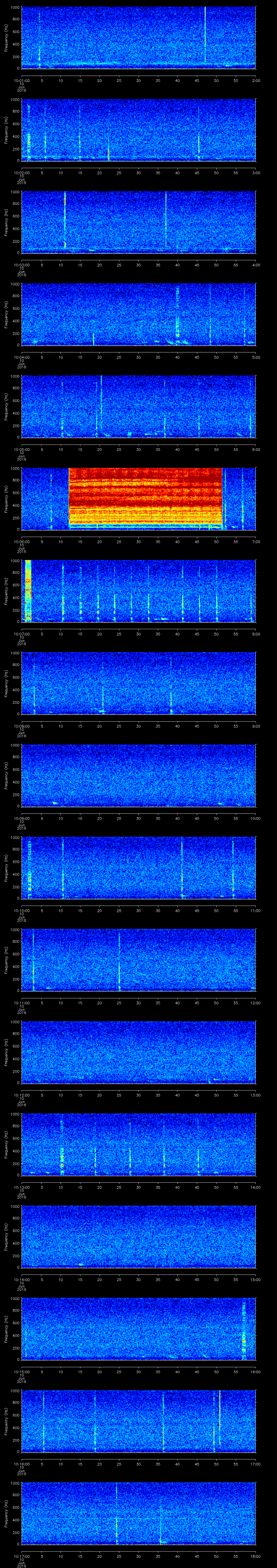Click the 18:00 end time label
The image size is (277, 1568).
(255, 1556)
